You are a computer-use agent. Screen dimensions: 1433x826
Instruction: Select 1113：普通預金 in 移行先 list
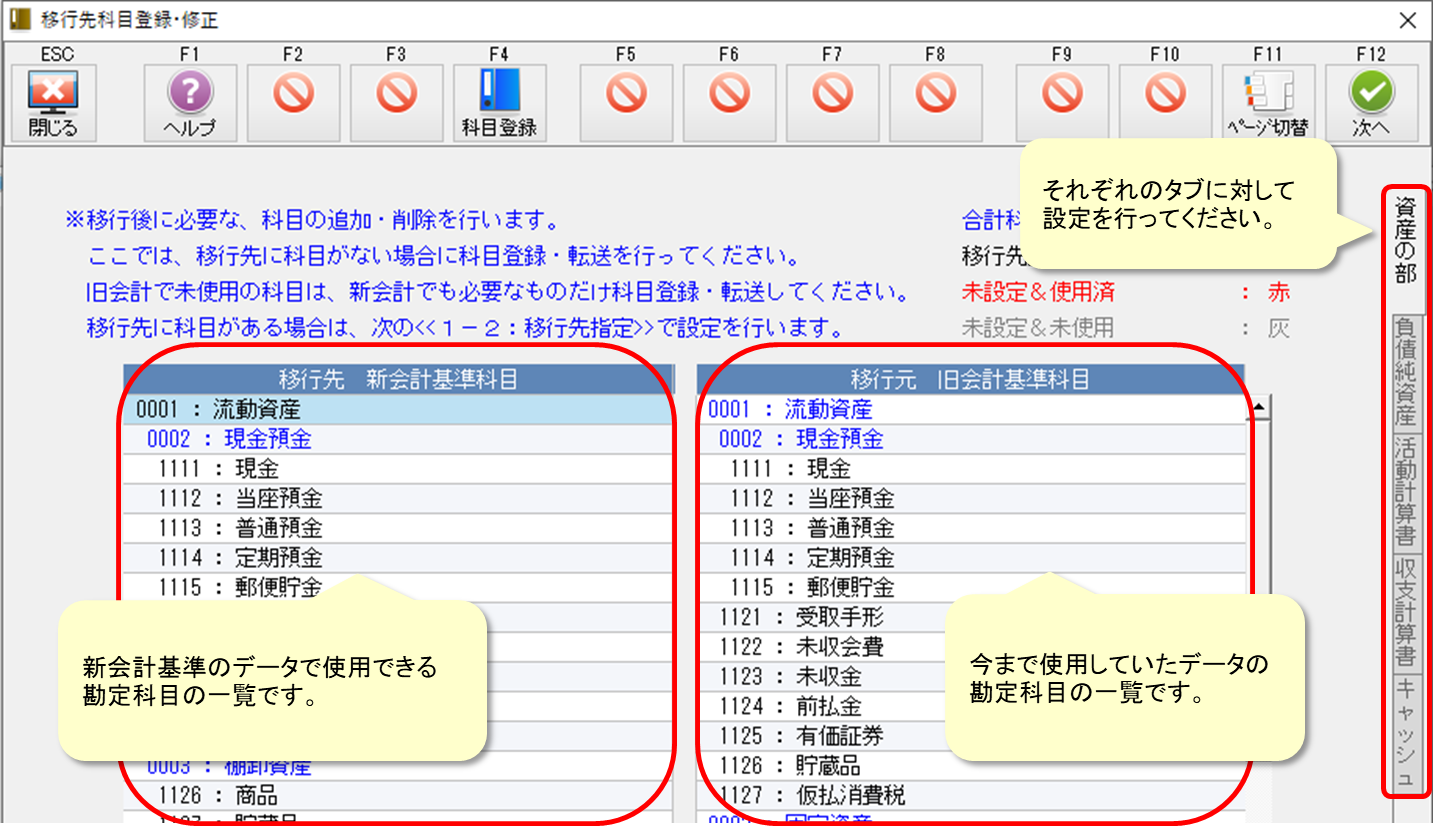[397, 528]
